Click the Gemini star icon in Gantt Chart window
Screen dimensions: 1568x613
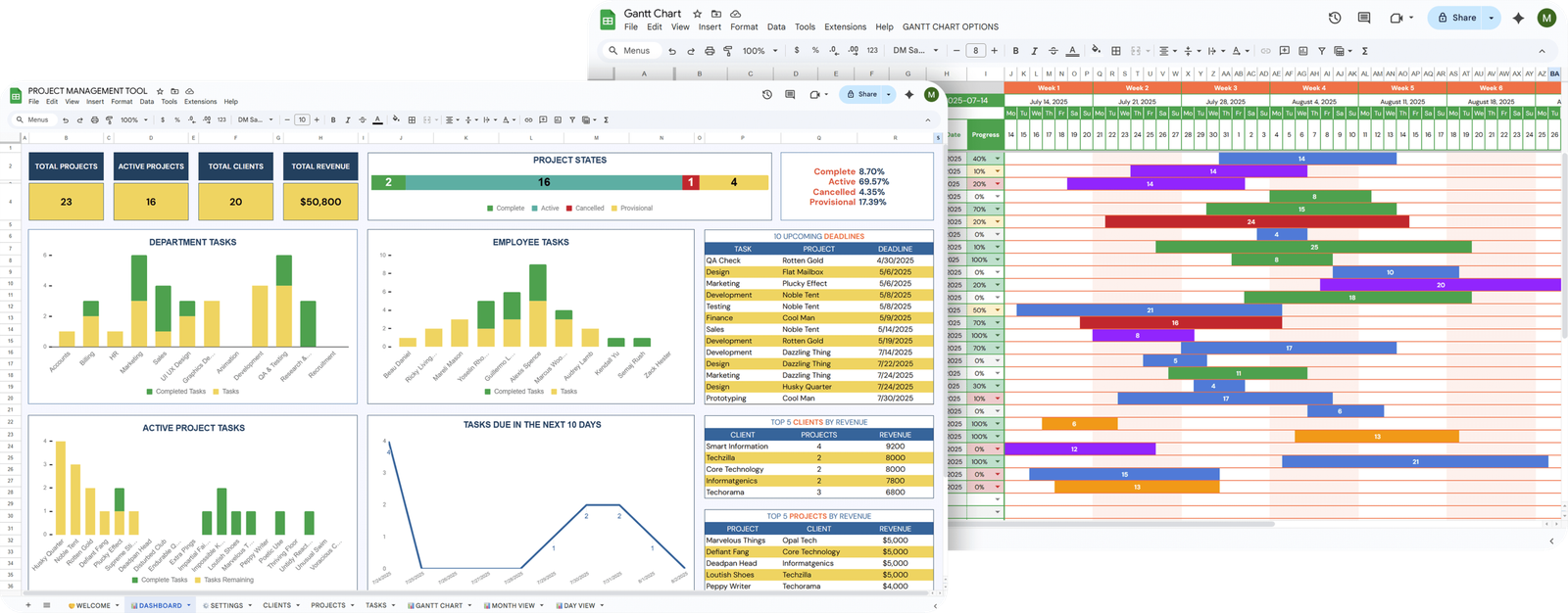pos(1518,18)
